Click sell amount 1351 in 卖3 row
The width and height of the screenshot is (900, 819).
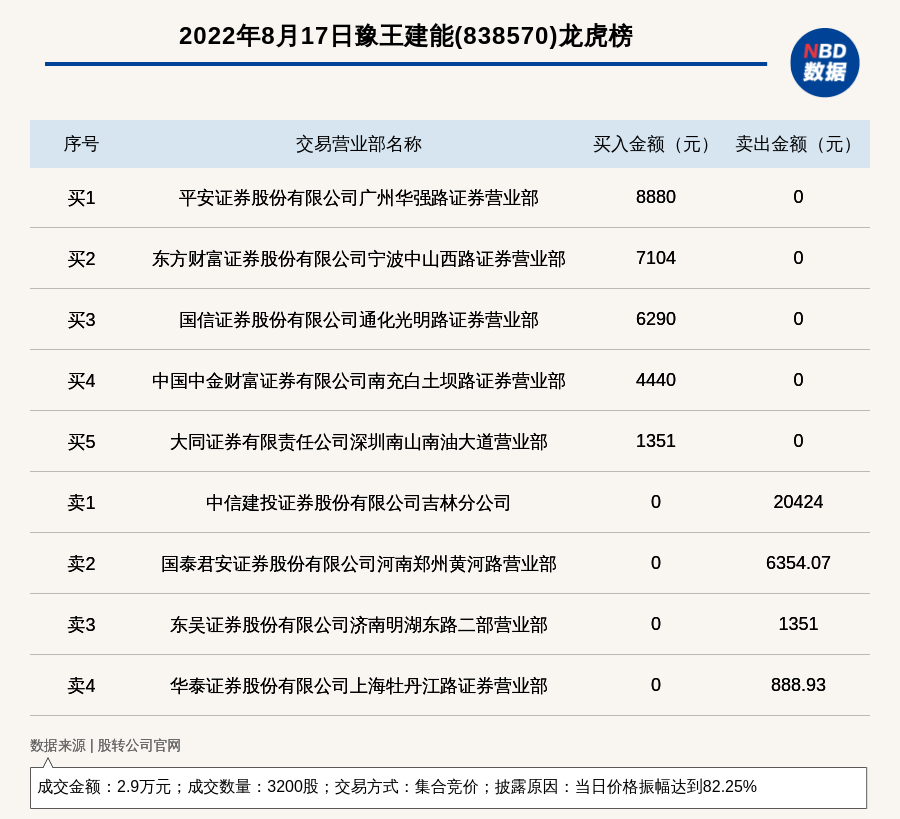pyautogui.click(x=798, y=623)
